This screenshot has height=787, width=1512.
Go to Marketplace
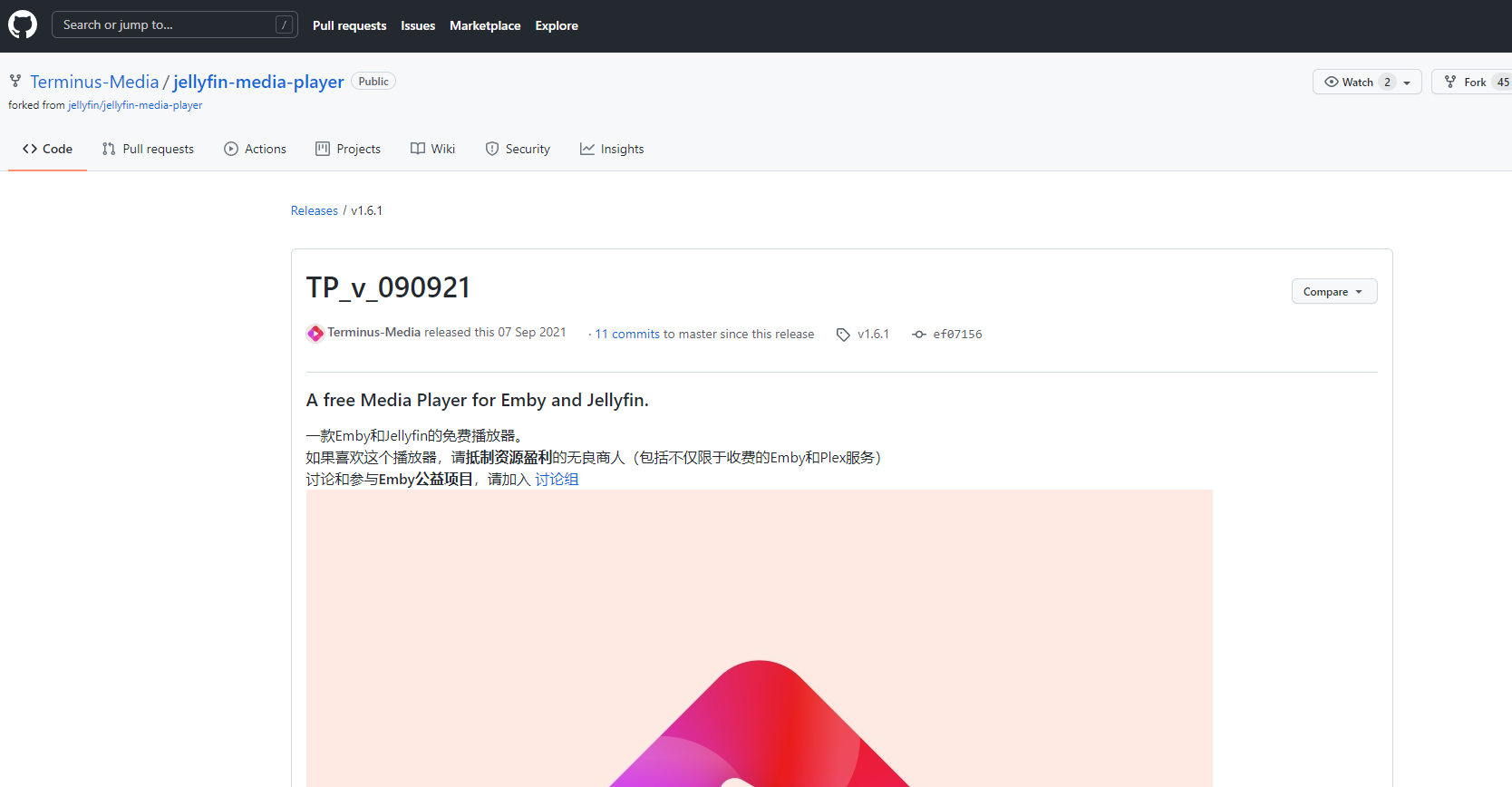point(485,25)
